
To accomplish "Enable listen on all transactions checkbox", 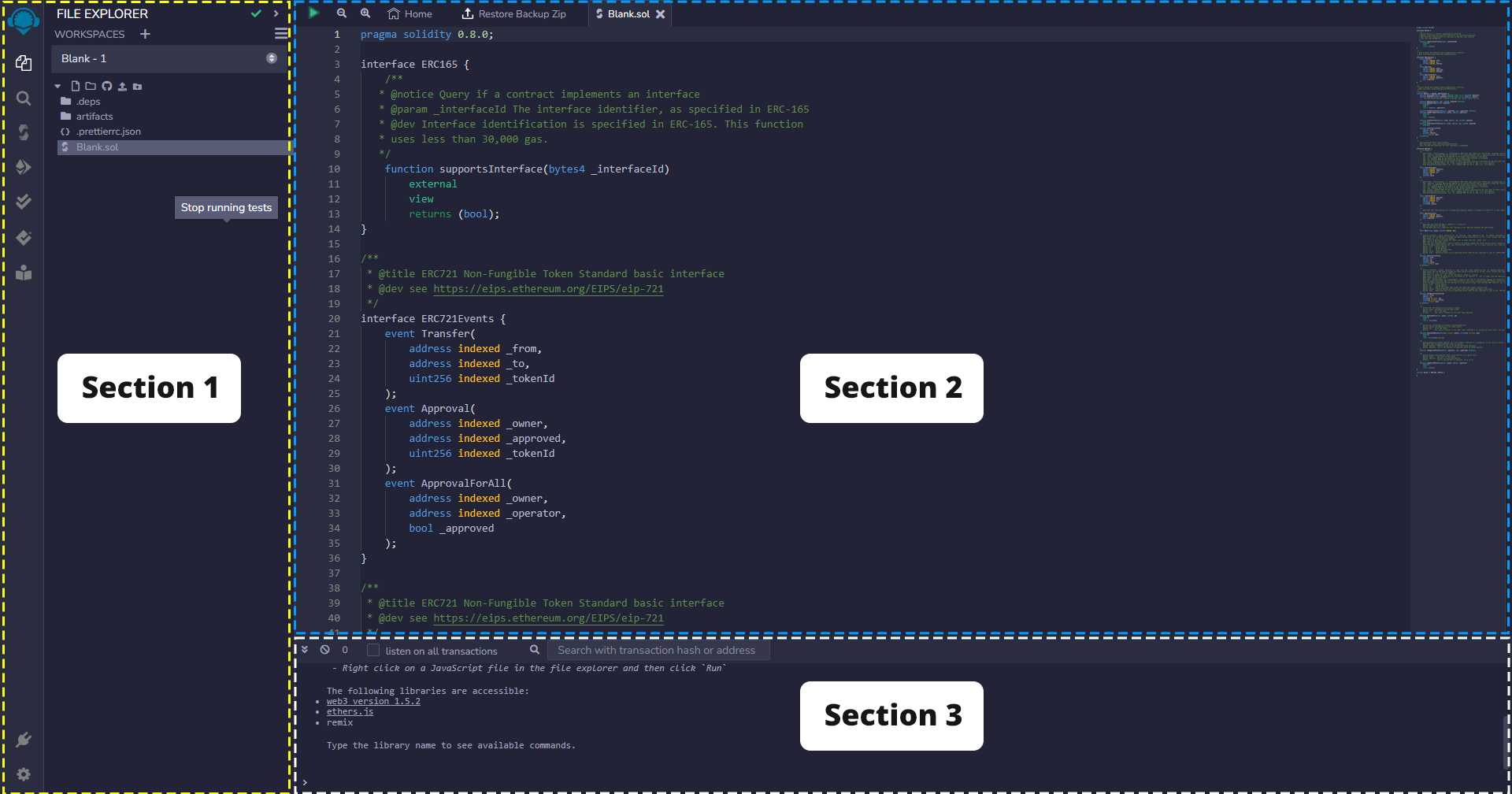I will click(x=373, y=651).
